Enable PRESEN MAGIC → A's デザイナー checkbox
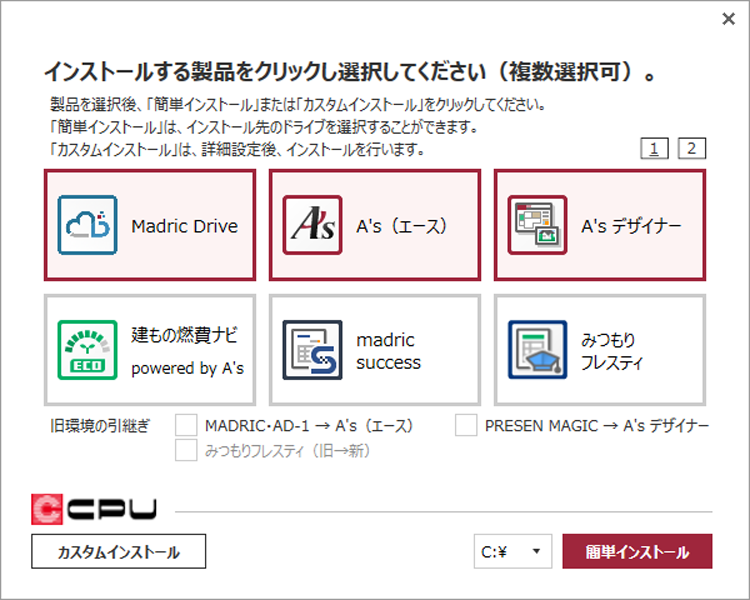Screen dimensions: 750x600 (x=466, y=425)
